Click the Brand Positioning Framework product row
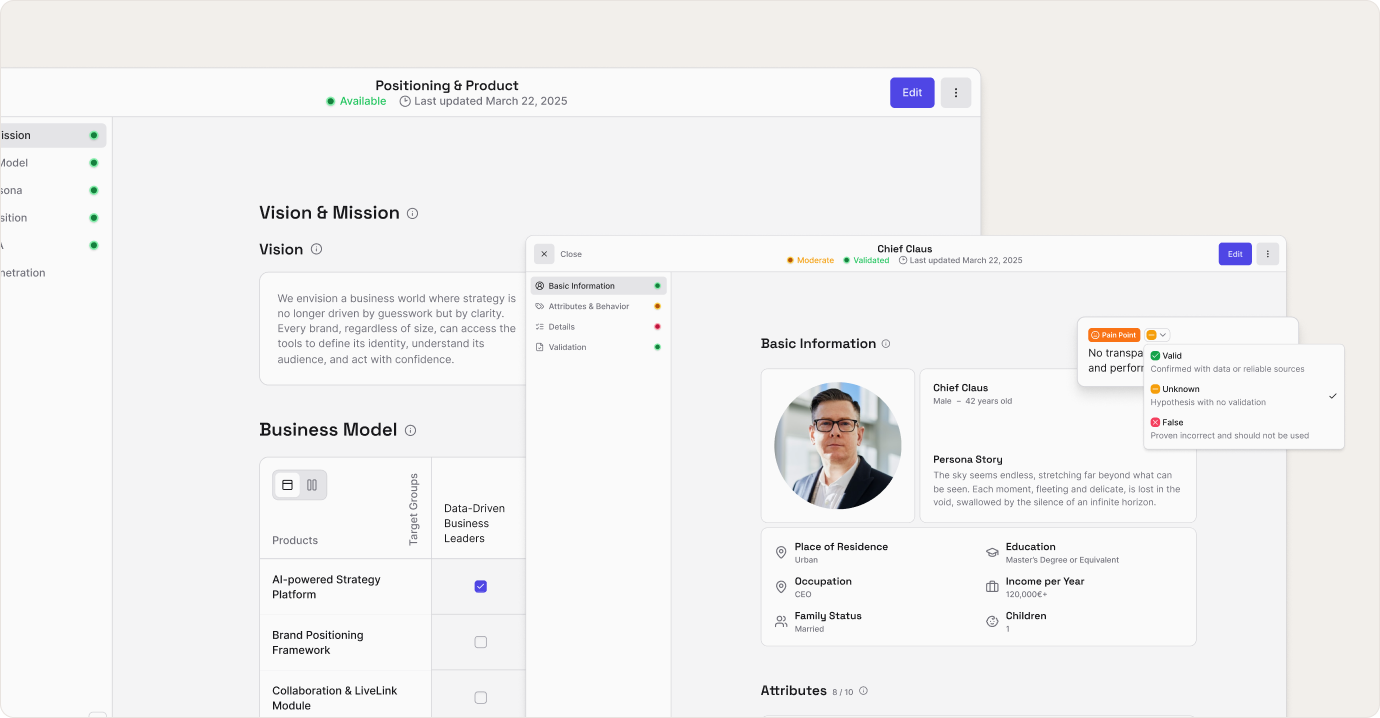 (345, 642)
